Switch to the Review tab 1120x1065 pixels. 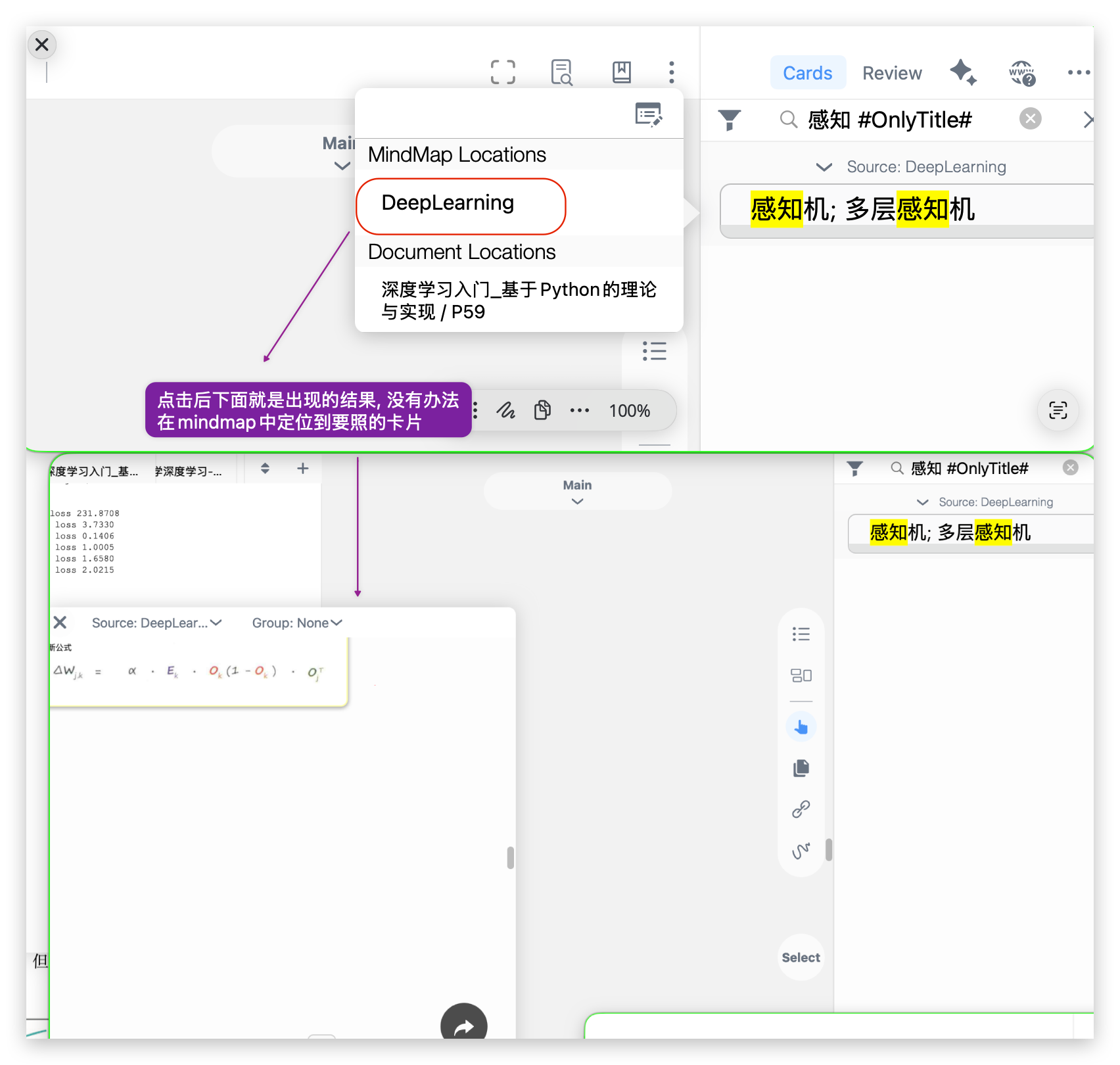tap(892, 73)
